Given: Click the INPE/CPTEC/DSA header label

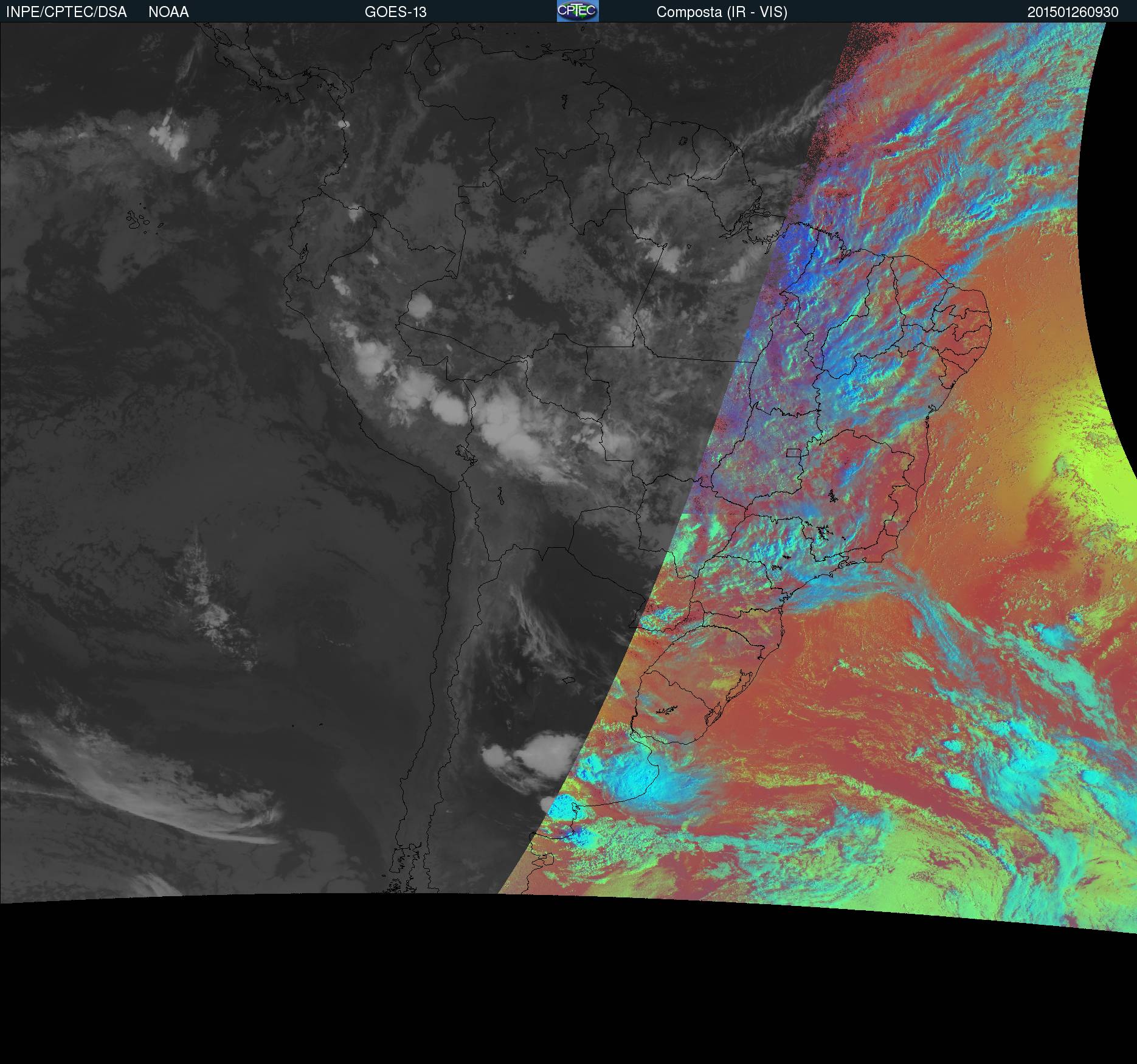Looking at the screenshot, I should pyautogui.click(x=66, y=12).
